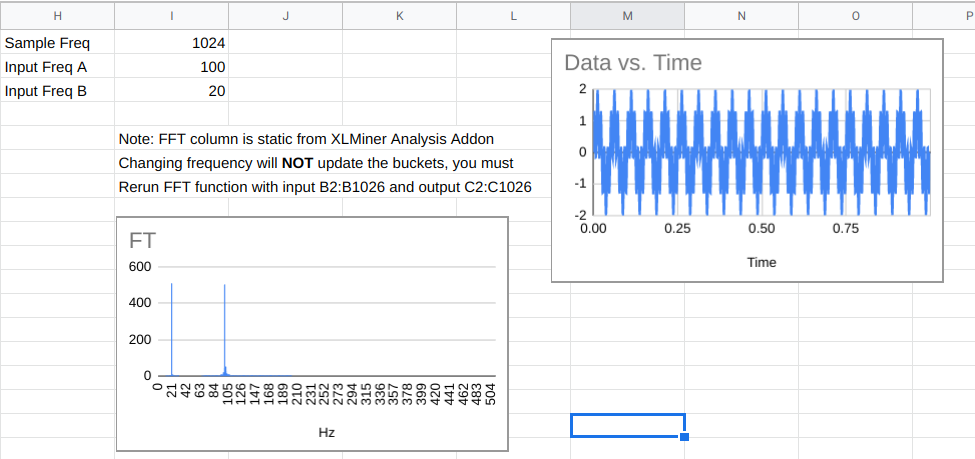Viewport: 975px width, 459px height.
Task: Select the Hz axis label in FT chart
Action: [x=326, y=433]
